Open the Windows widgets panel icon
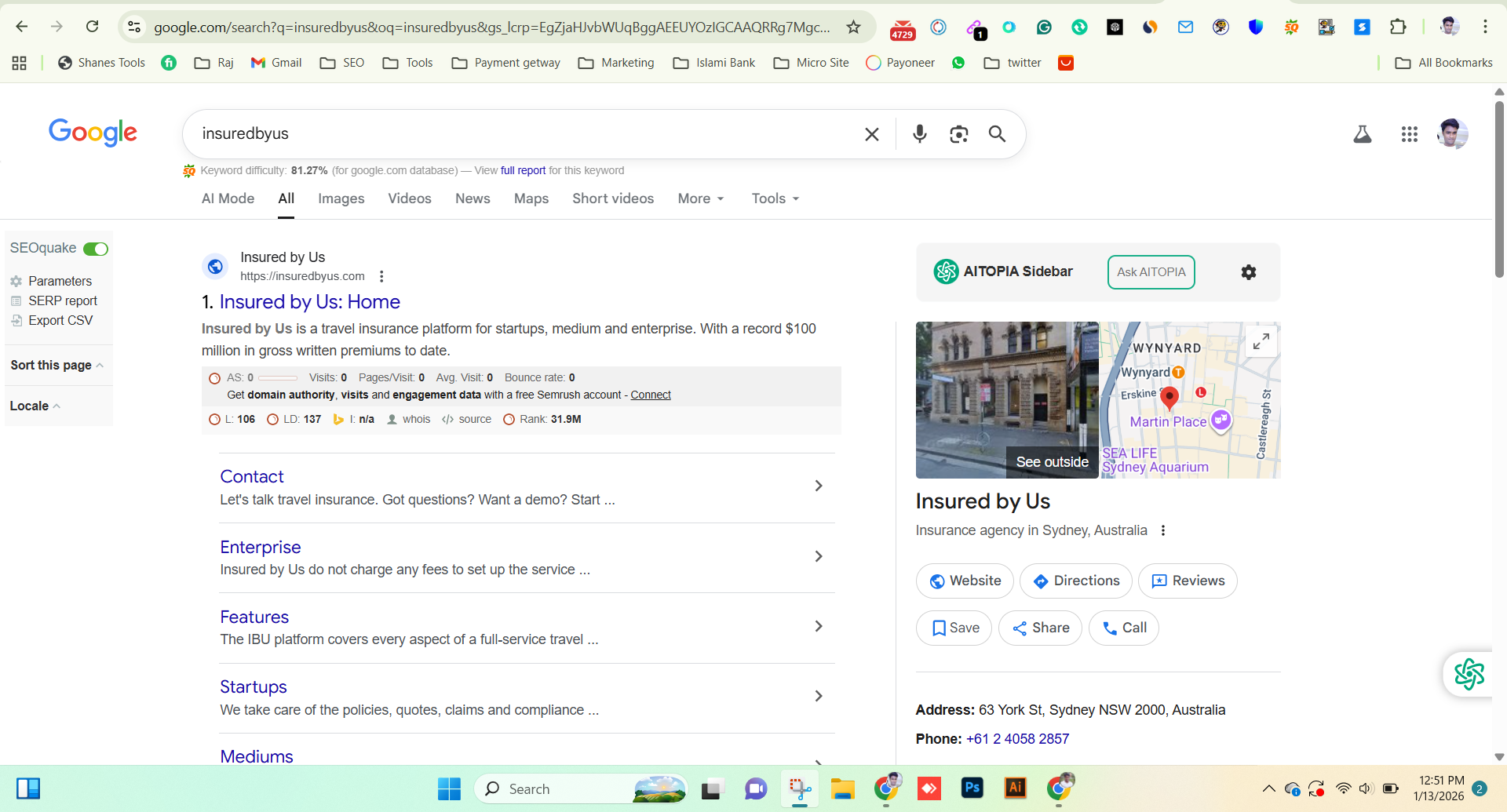The width and height of the screenshot is (1507, 812). coord(28,788)
